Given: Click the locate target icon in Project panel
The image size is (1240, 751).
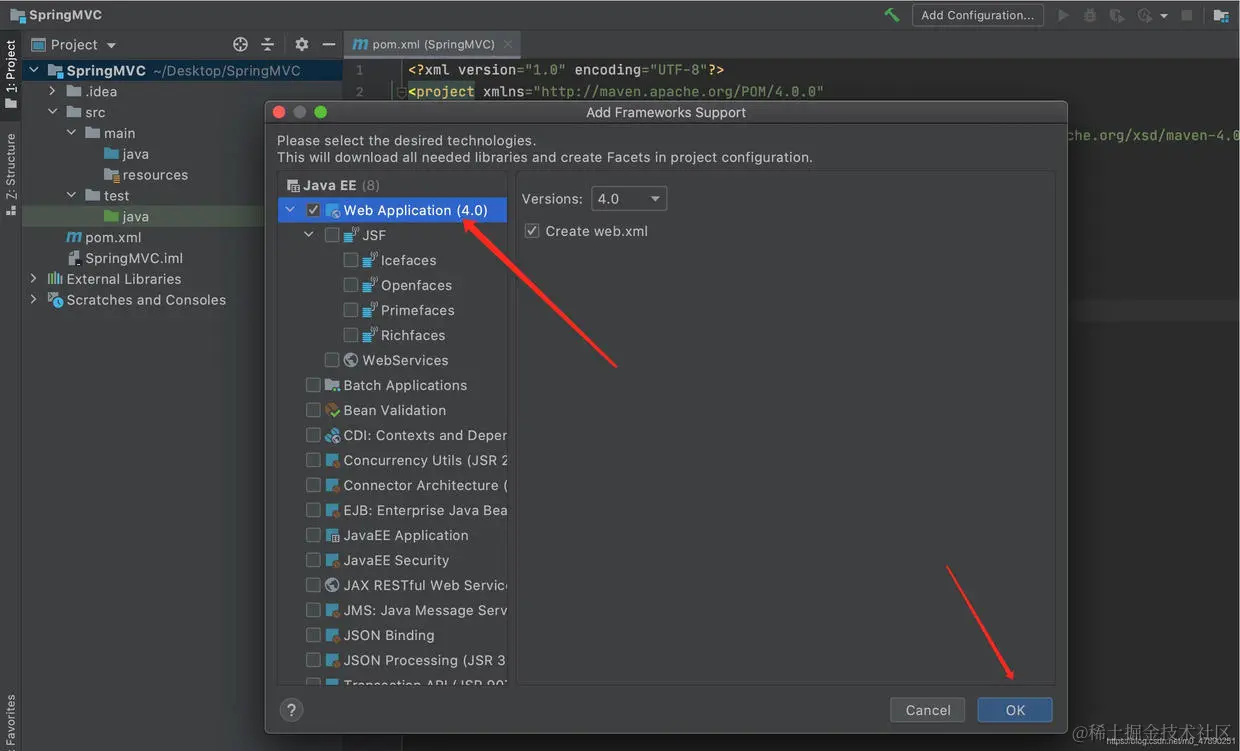Looking at the screenshot, I should 240,44.
